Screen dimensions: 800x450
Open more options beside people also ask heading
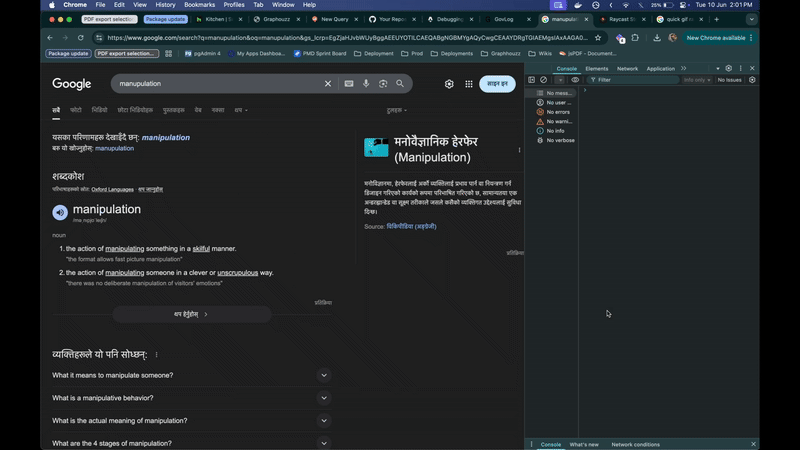tap(157, 355)
